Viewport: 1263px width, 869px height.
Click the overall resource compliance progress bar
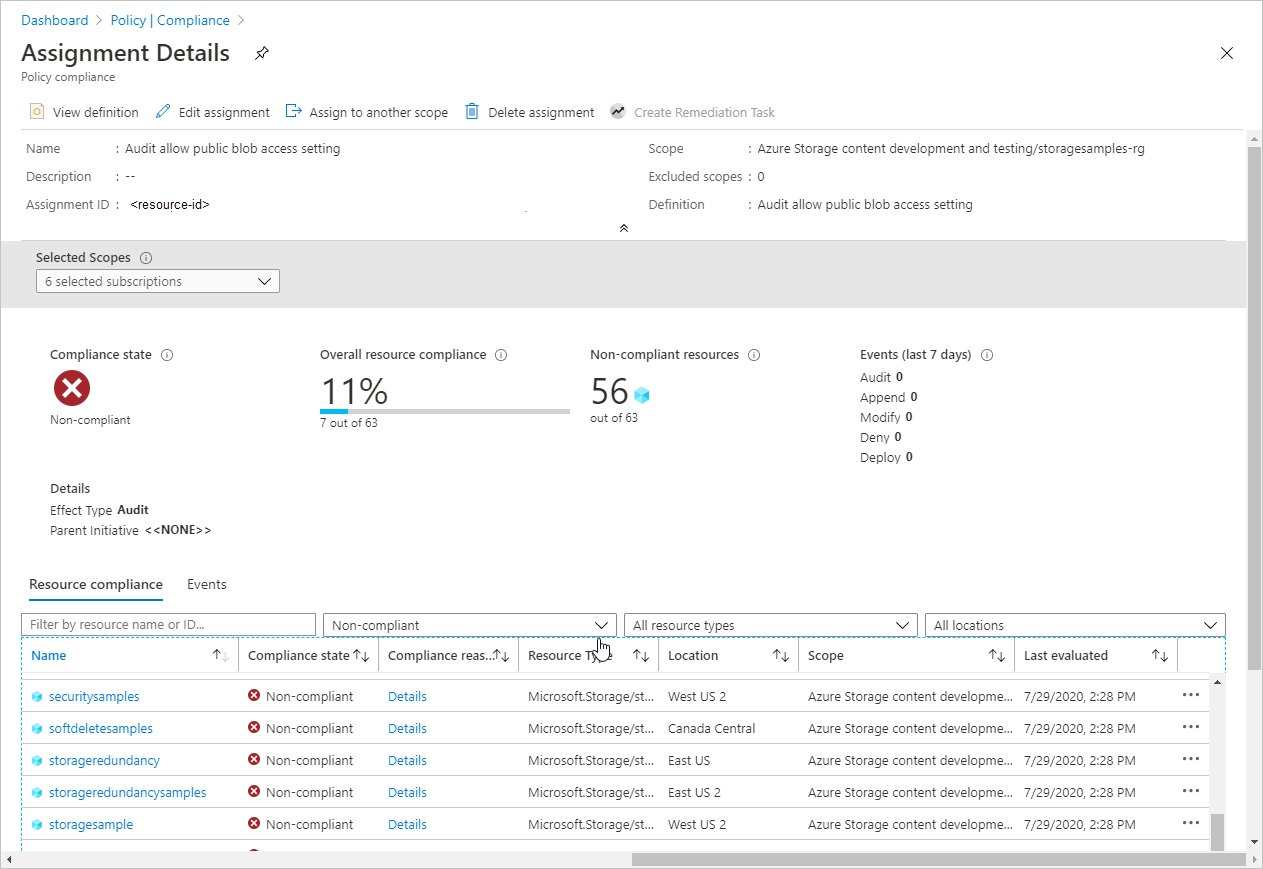[x=444, y=409]
